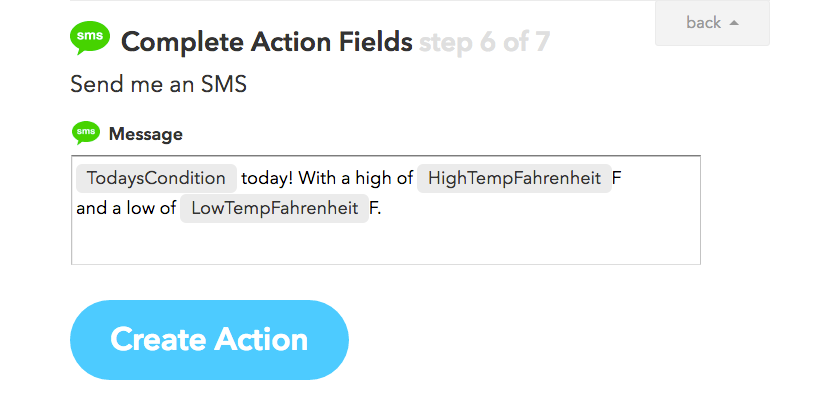Viewport: 839px width, 410px height.
Task: Select the HighTempFahrenheit ingredient chip
Action: pos(514,178)
